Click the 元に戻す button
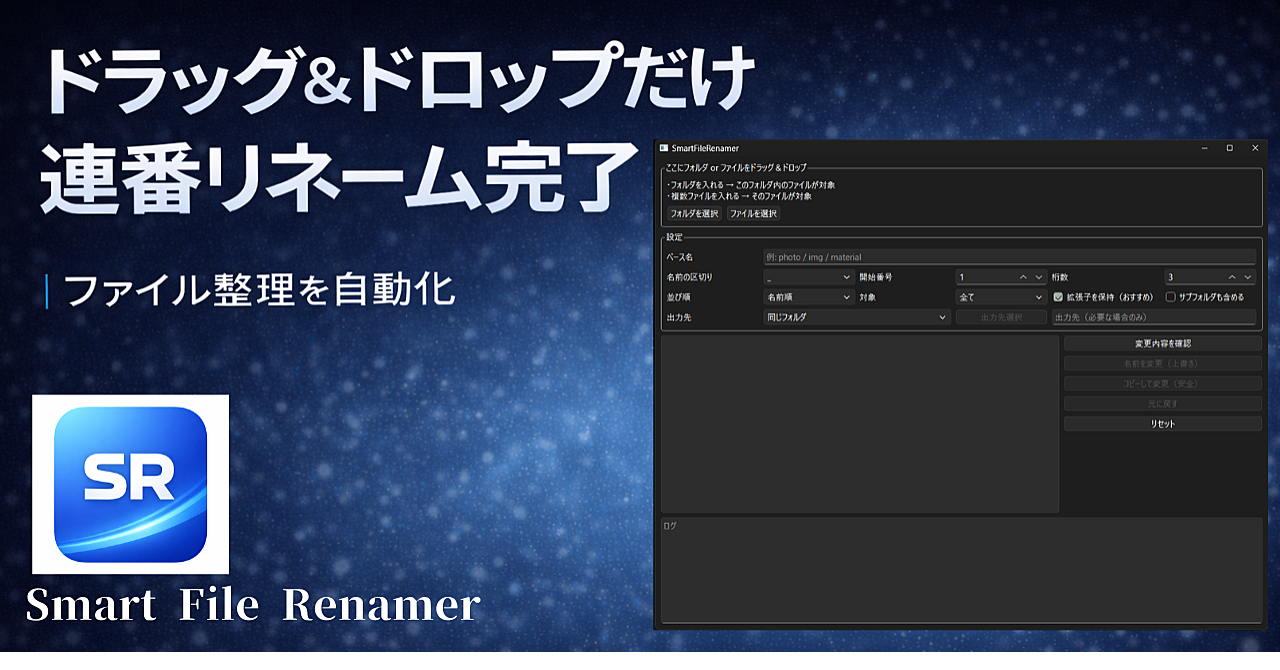Image resolution: width=1280 pixels, height=670 pixels. tap(1162, 403)
